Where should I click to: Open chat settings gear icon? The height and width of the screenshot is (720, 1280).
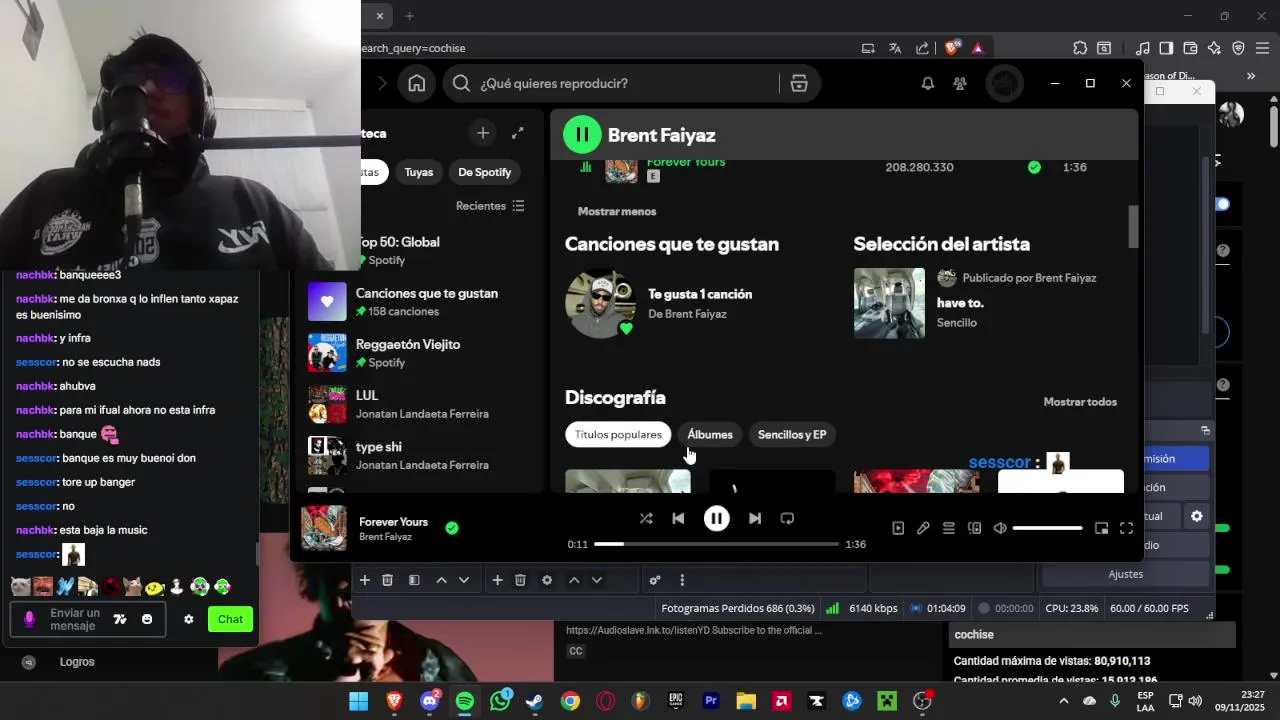click(188, 619)
